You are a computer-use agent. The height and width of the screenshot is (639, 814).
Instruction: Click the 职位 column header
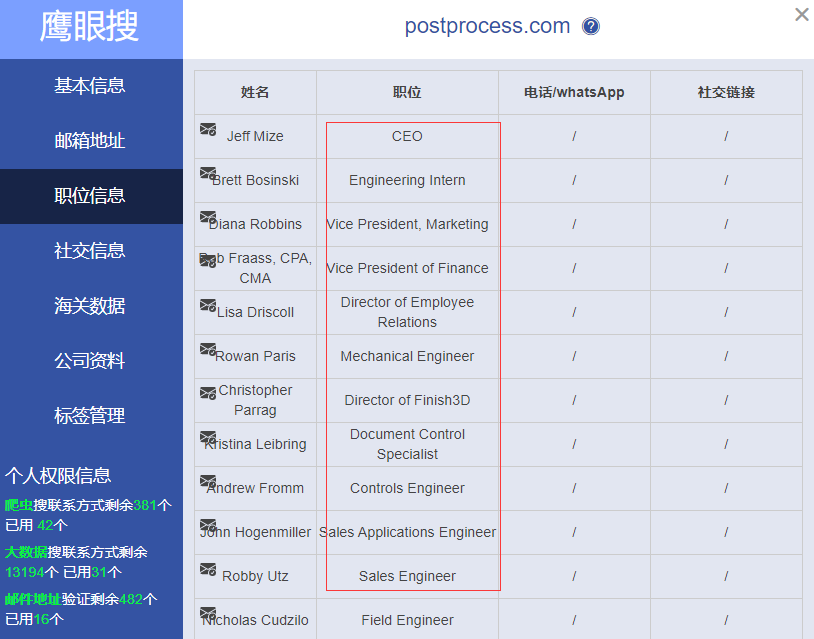click(407, 92)
